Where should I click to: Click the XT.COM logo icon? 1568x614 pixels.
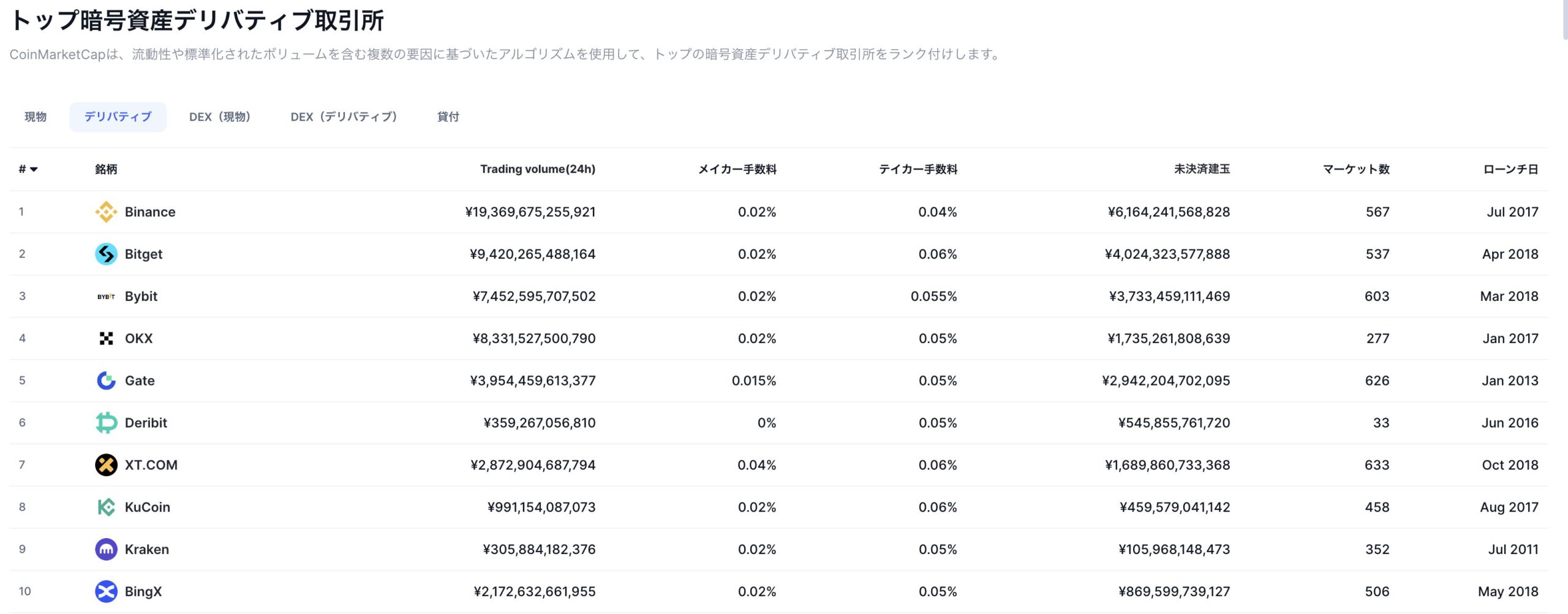(x=106, y=465)
